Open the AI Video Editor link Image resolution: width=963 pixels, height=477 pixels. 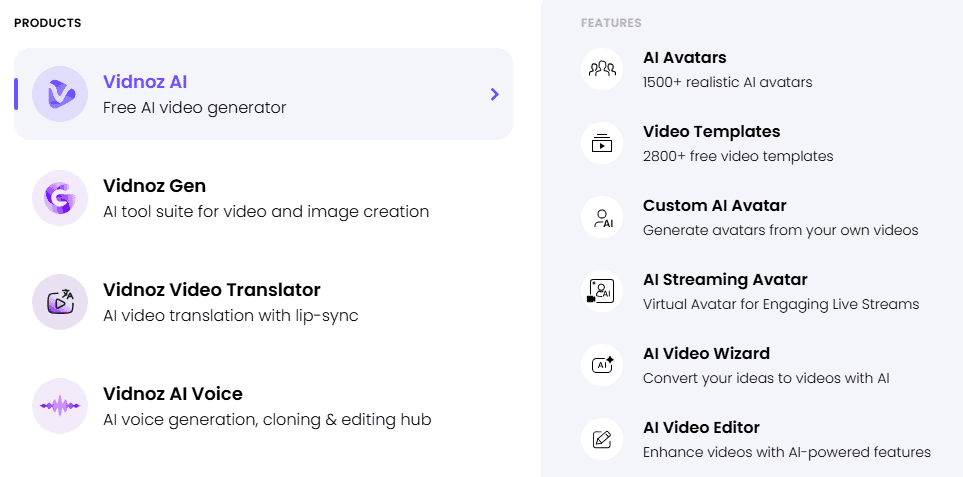(701, 427)
